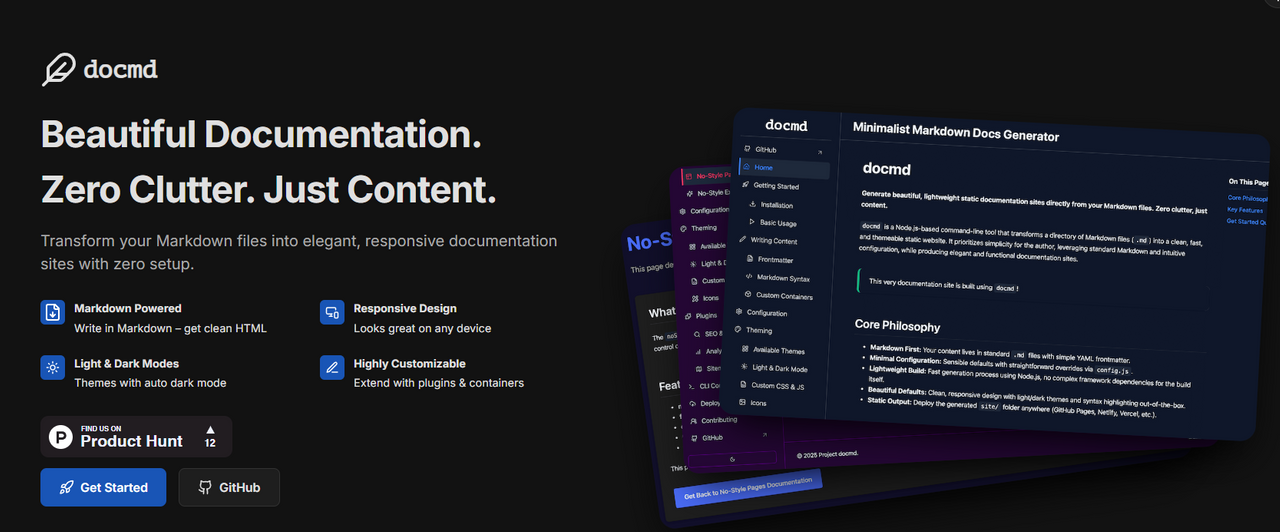The image size is (1280, 532).
Task: Click the docmd logo atop the front preview sidebar
Action: (x=786, y=125)
